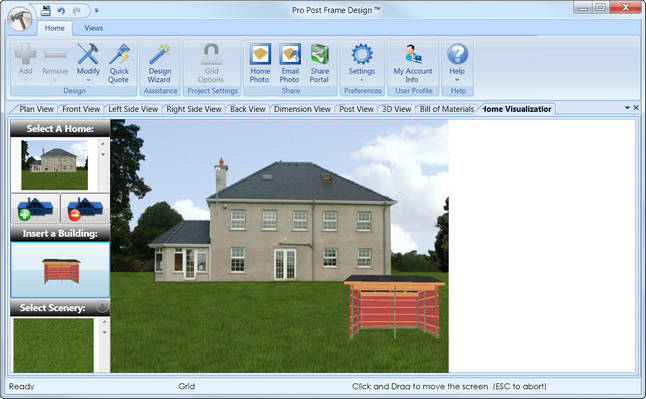Click the Home Photo icon
646x399 pixels.
pos(260,63)
